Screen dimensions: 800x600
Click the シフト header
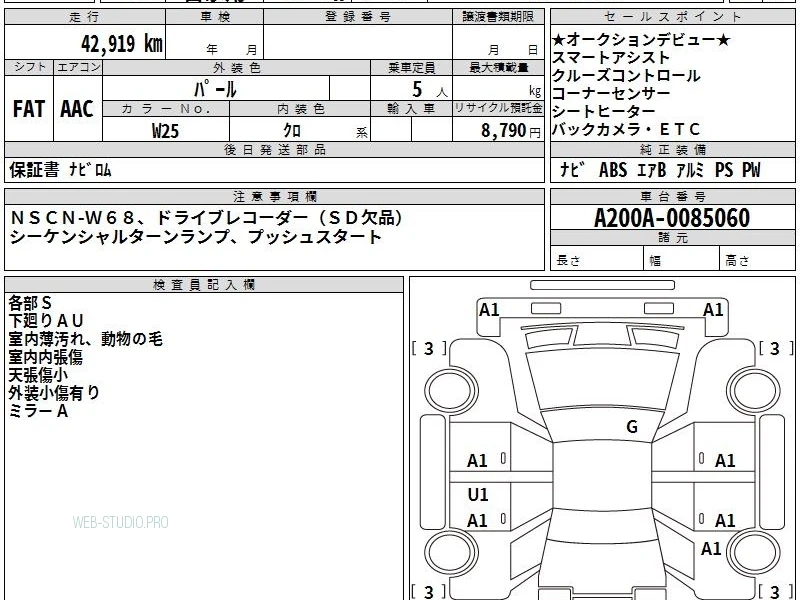(29, 67)
